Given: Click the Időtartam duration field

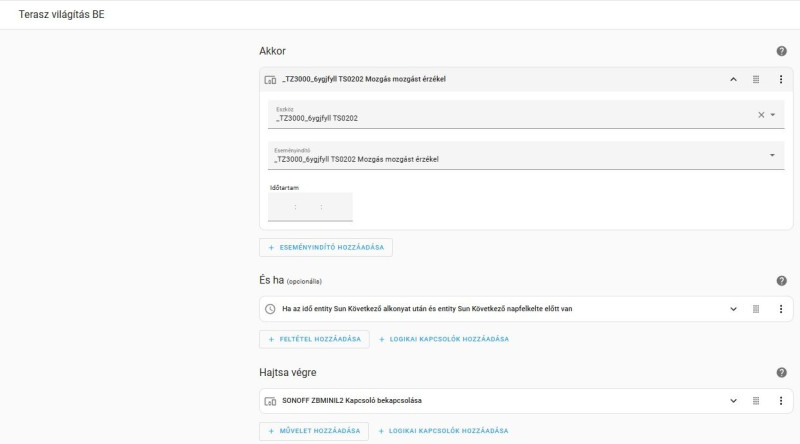Looking at the screenshot, I should pos(310,207).
